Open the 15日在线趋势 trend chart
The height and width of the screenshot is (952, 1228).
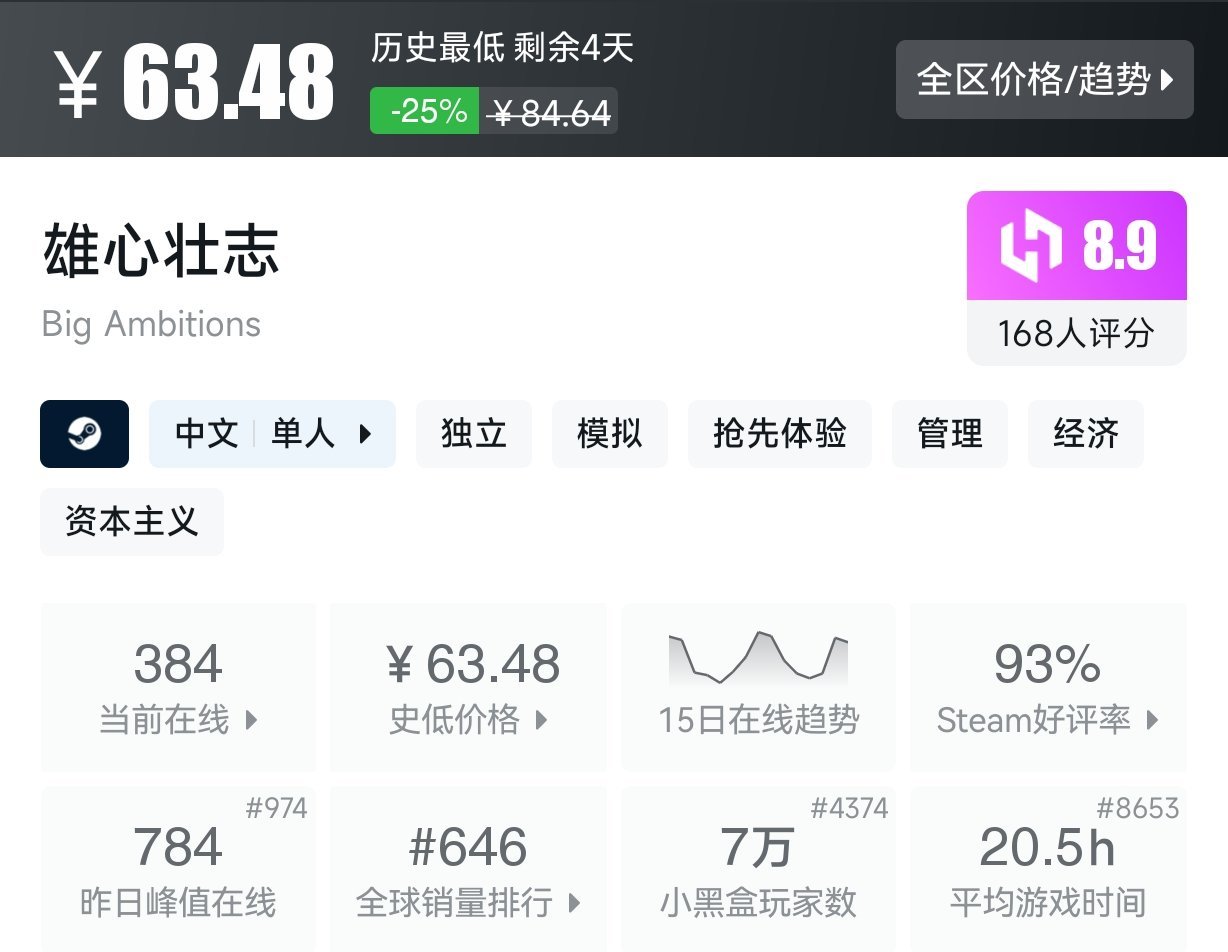(758, 686)
